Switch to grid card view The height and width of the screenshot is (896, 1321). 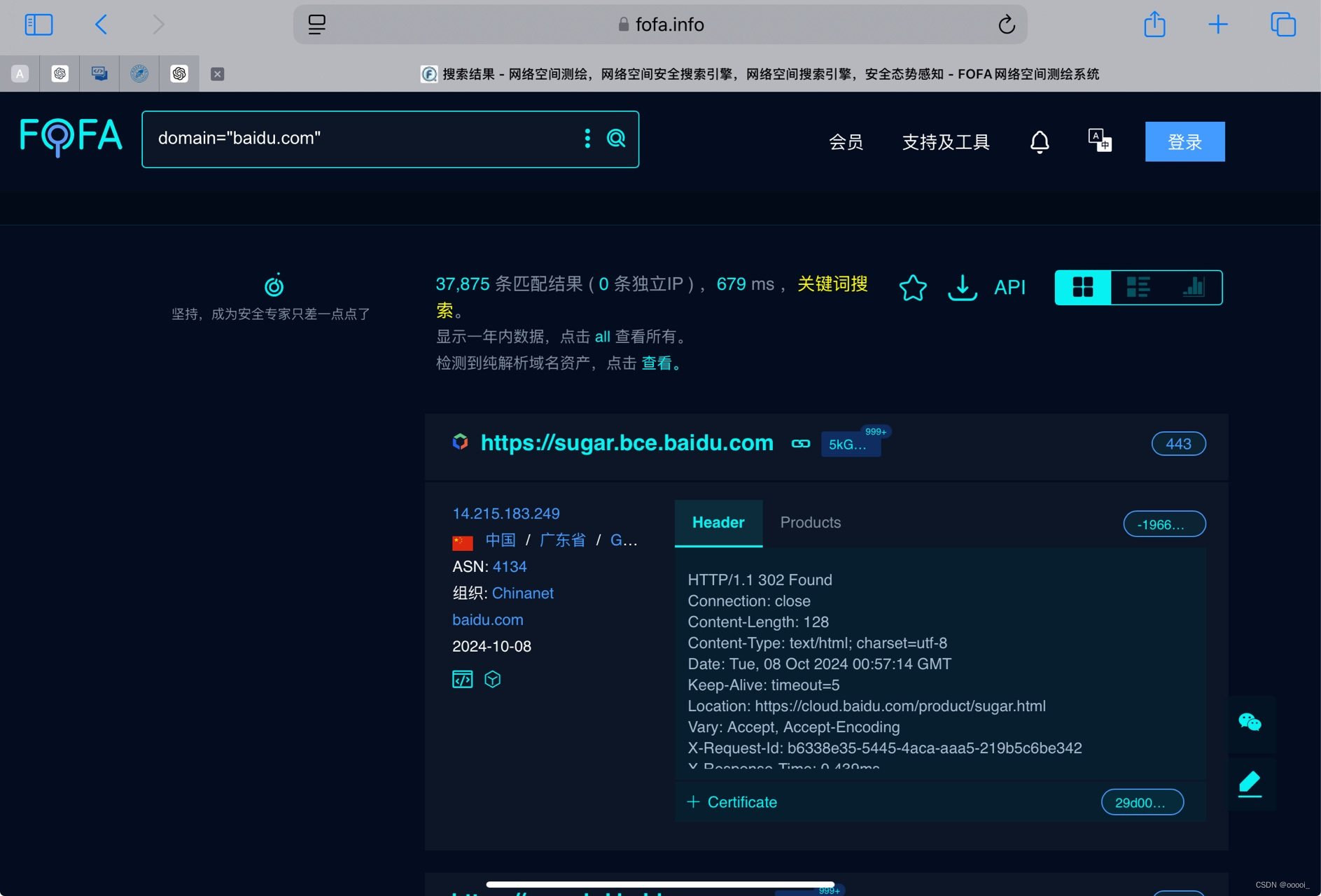pos(1083,287)
